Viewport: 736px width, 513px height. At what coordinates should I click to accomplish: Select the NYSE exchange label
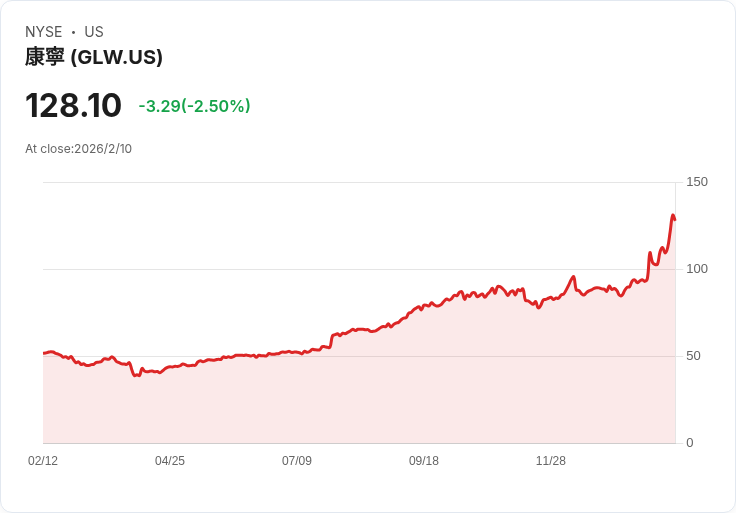pos(43,32)
